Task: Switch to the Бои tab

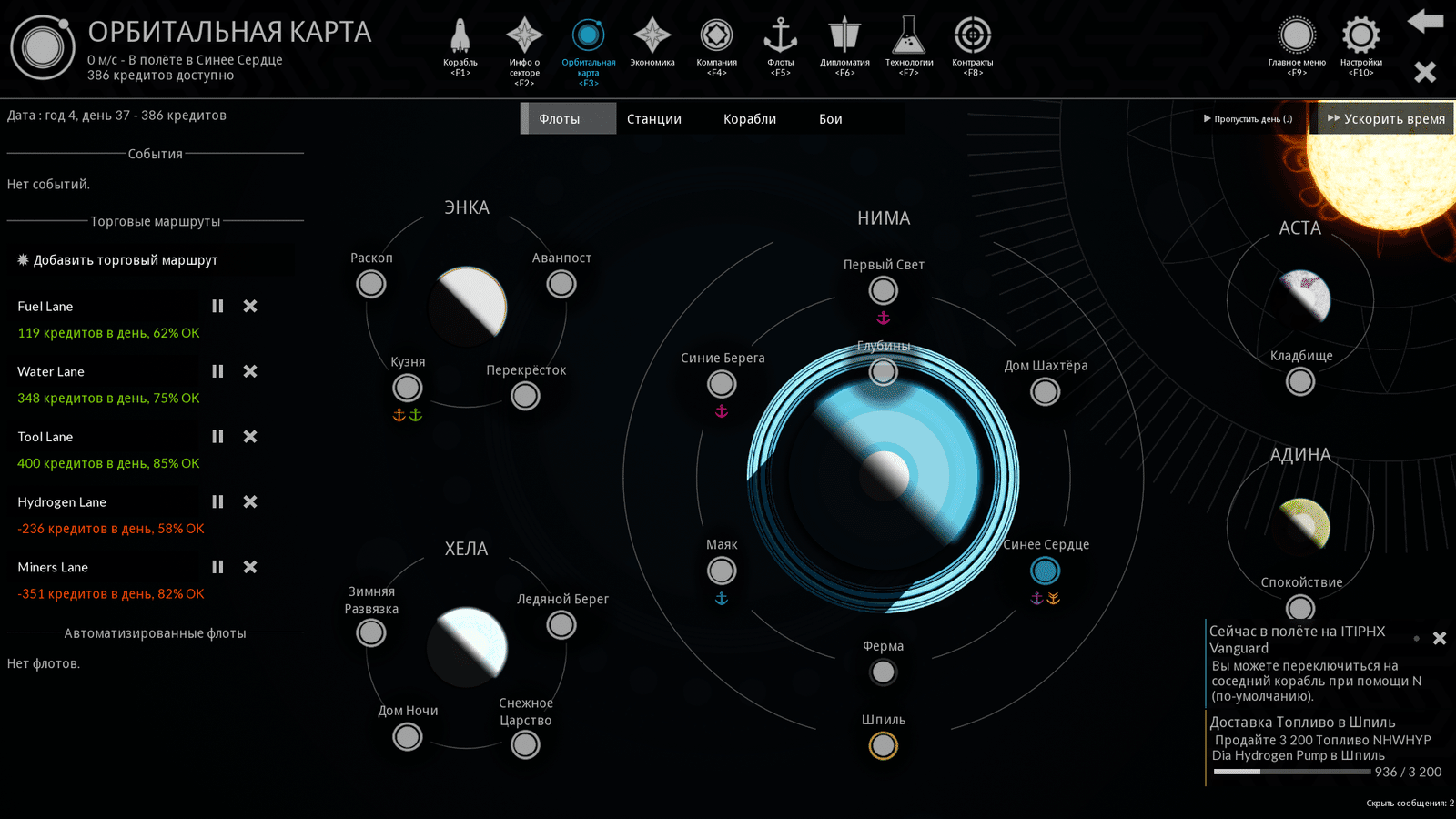Action: click(831, 118)
